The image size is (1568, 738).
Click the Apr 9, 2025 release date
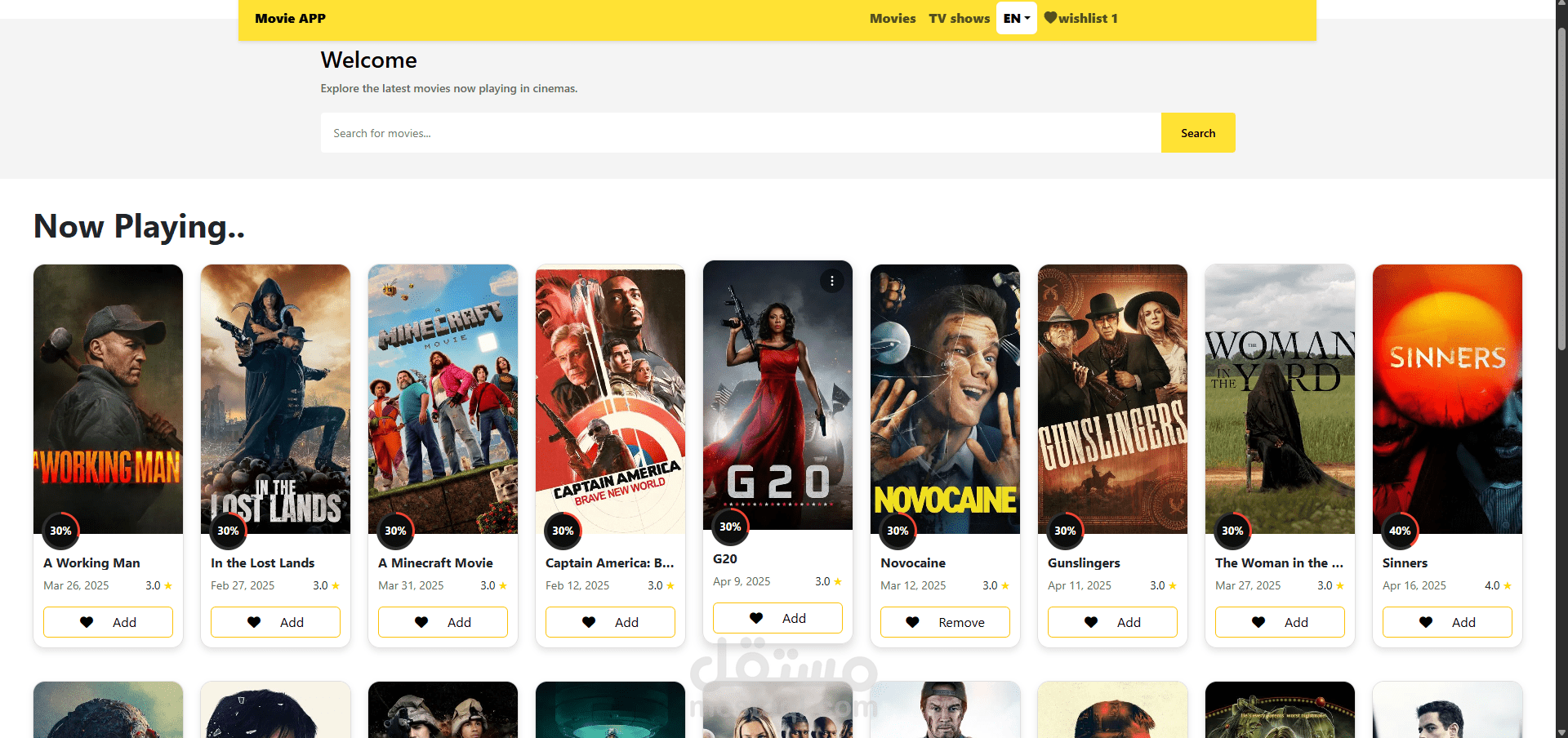click(742, 581)
